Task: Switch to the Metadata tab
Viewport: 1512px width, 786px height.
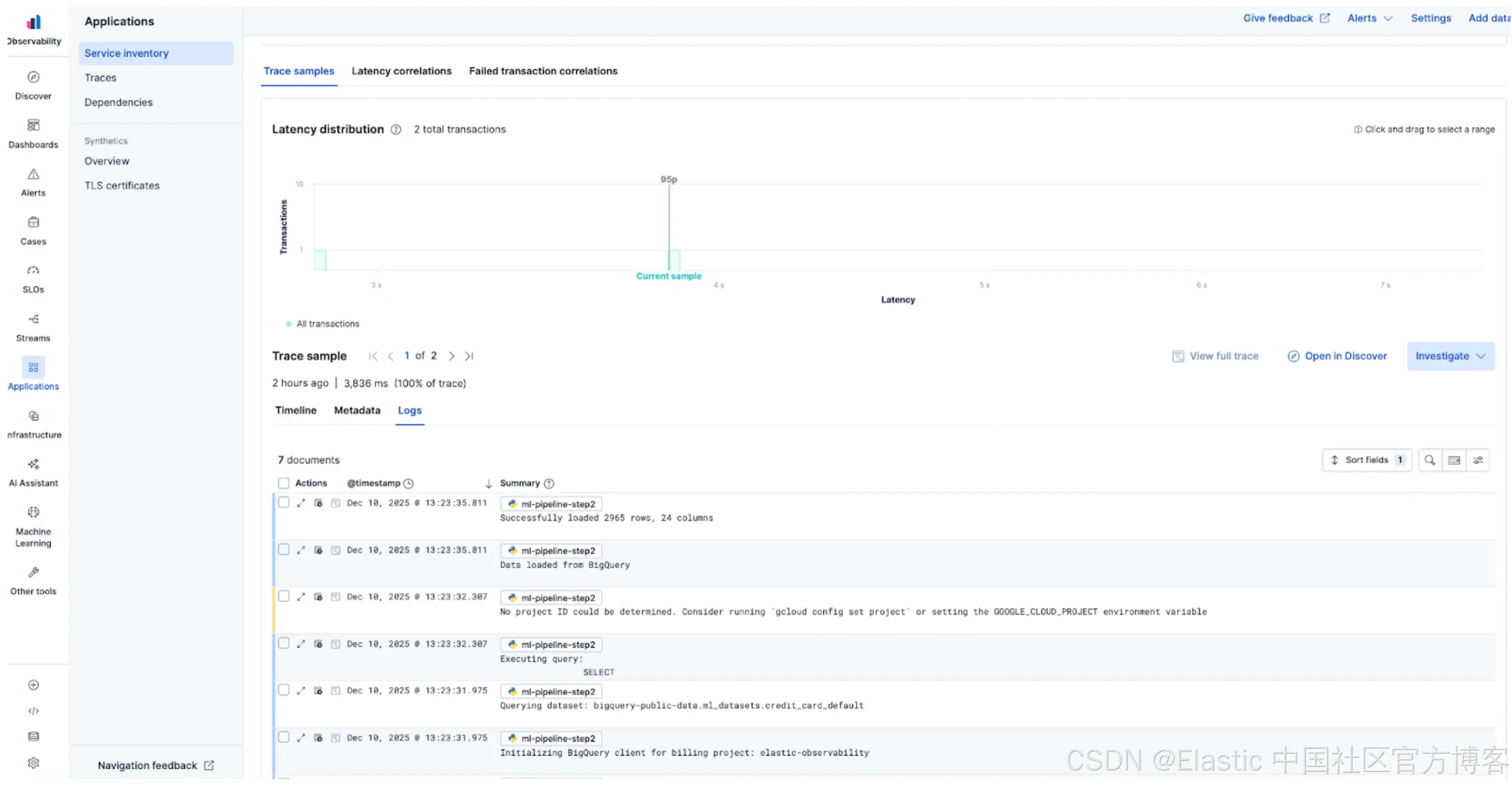Action: [x=357, y=410]
